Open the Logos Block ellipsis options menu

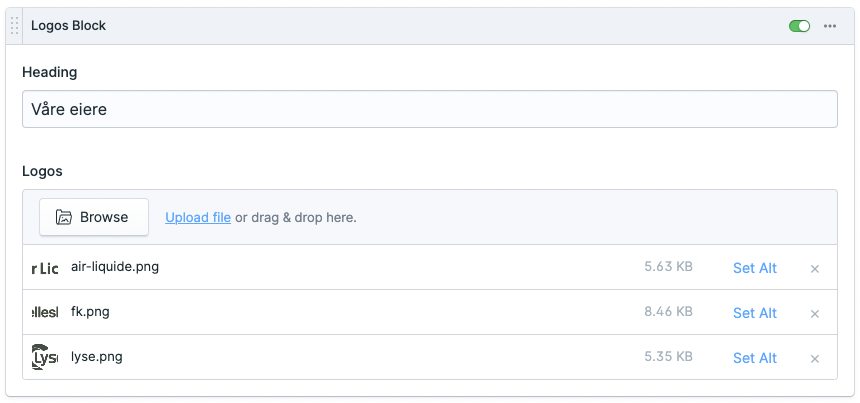(830, 26)
